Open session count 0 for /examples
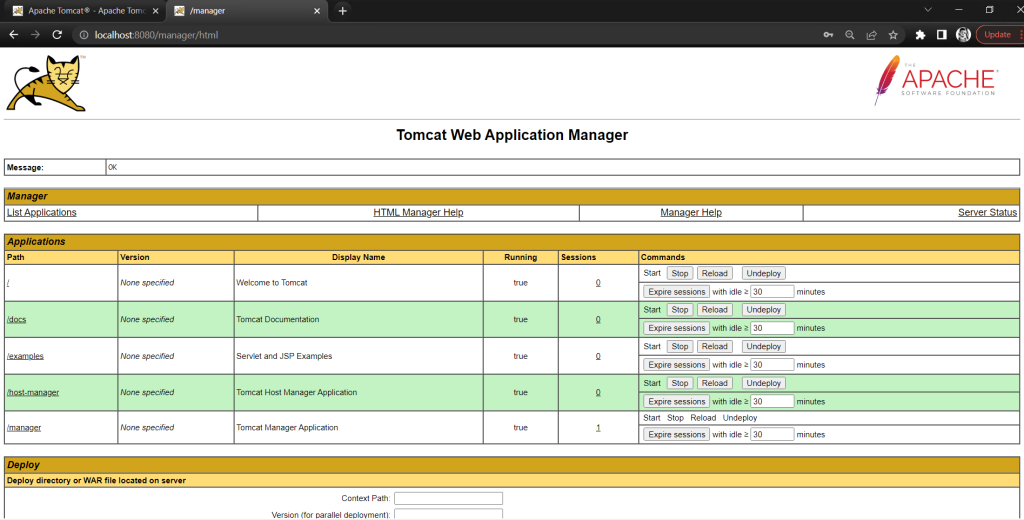Image resolution: width=1024 pixels, height=520 pixels. (x=598, y=356)
